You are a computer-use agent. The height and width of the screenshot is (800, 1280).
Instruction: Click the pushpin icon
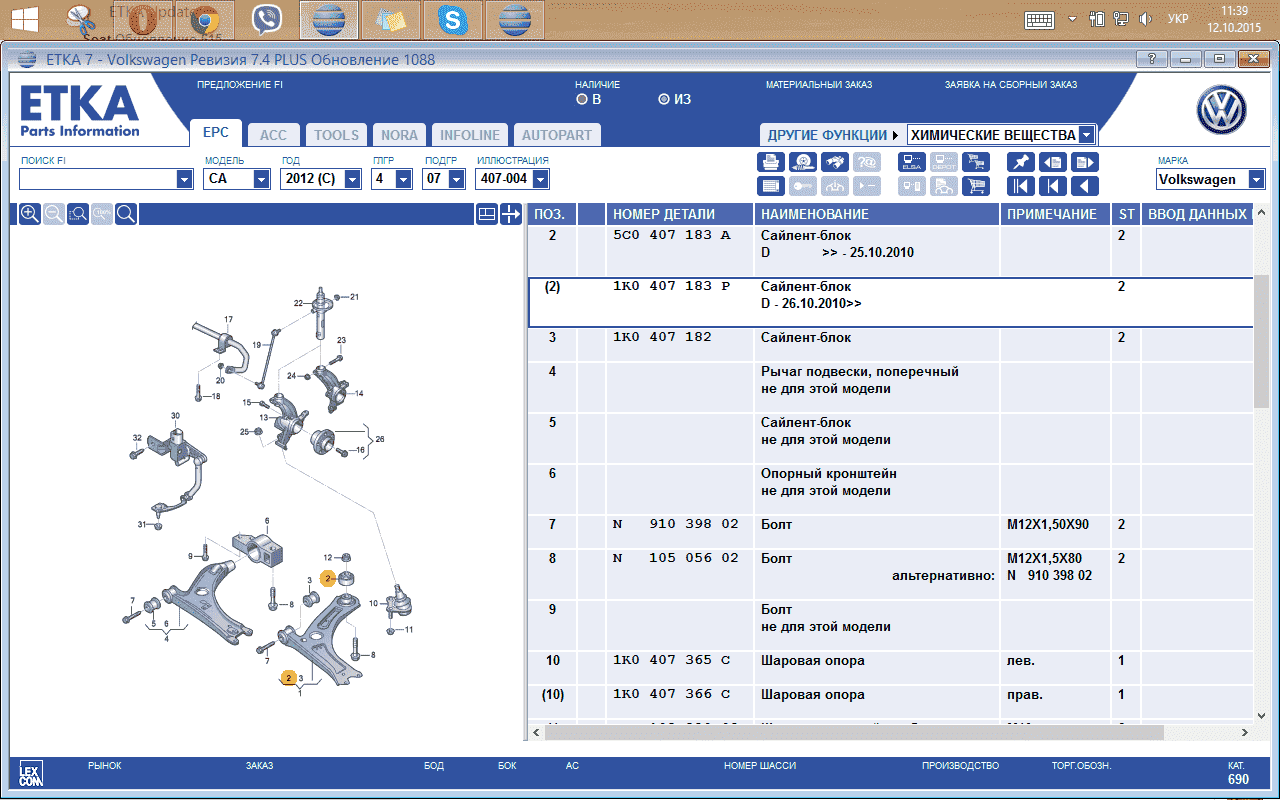coord(1020,163)
